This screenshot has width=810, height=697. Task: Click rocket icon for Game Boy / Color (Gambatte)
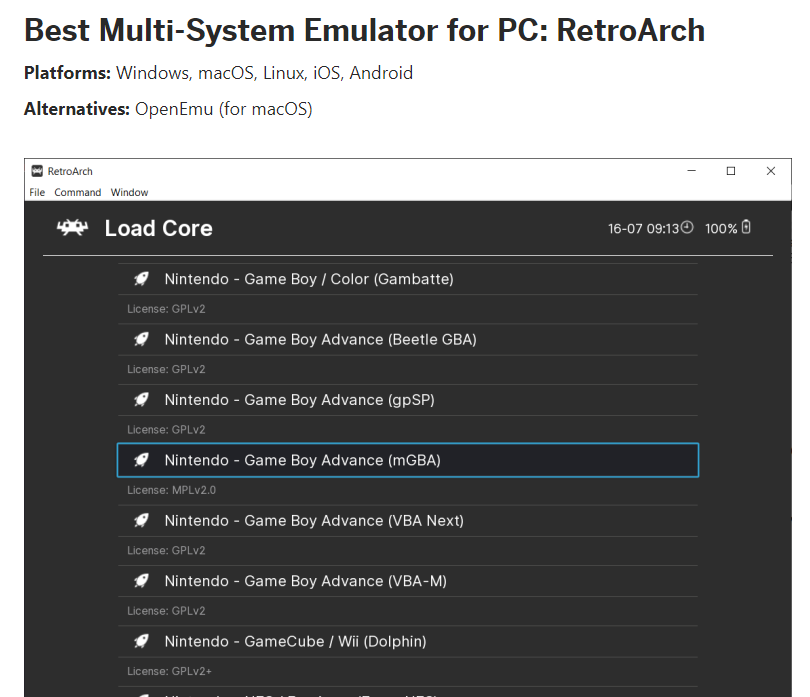(141, 279)
